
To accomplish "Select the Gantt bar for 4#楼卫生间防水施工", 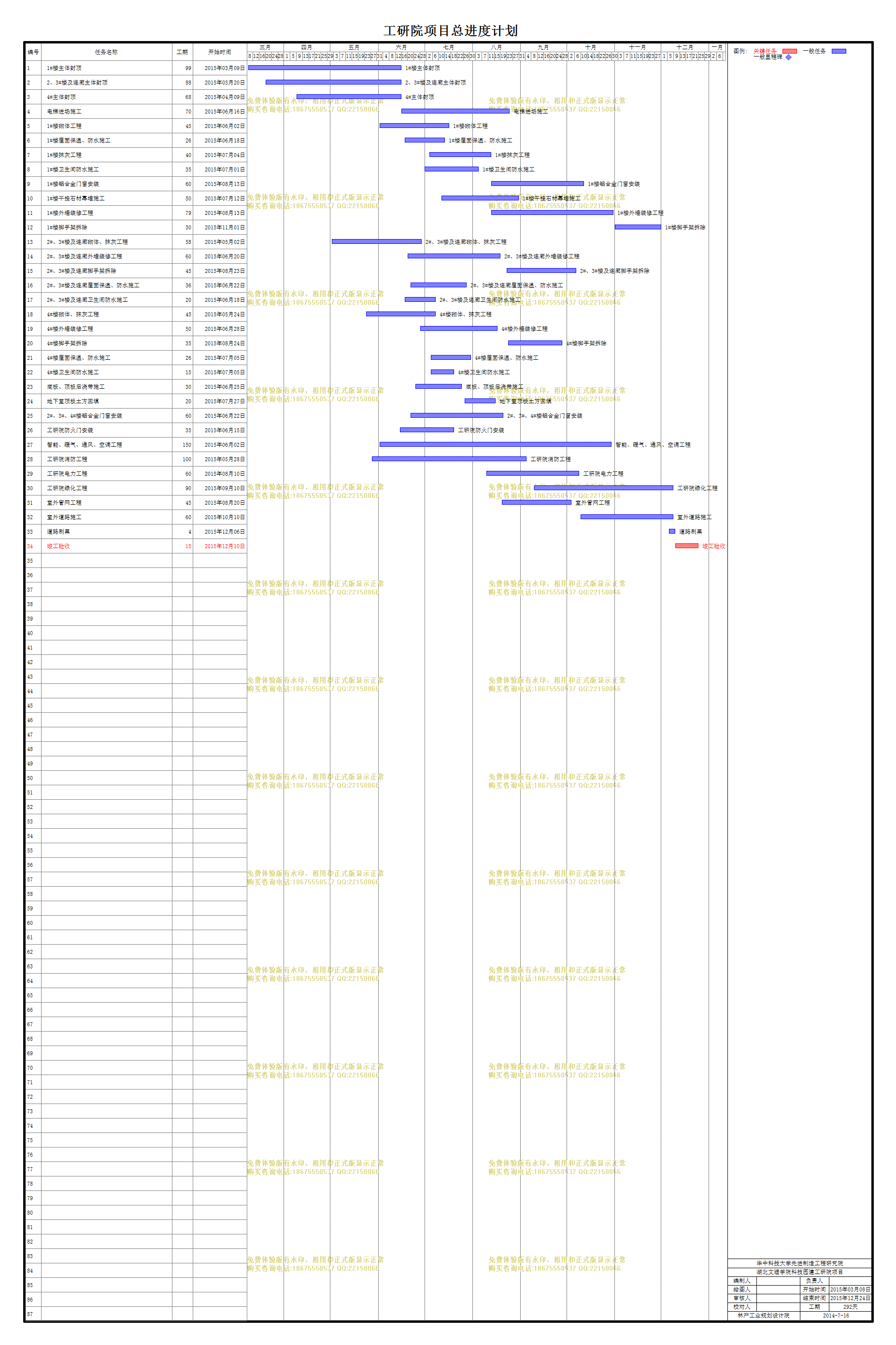I will (x=442, y=372).
